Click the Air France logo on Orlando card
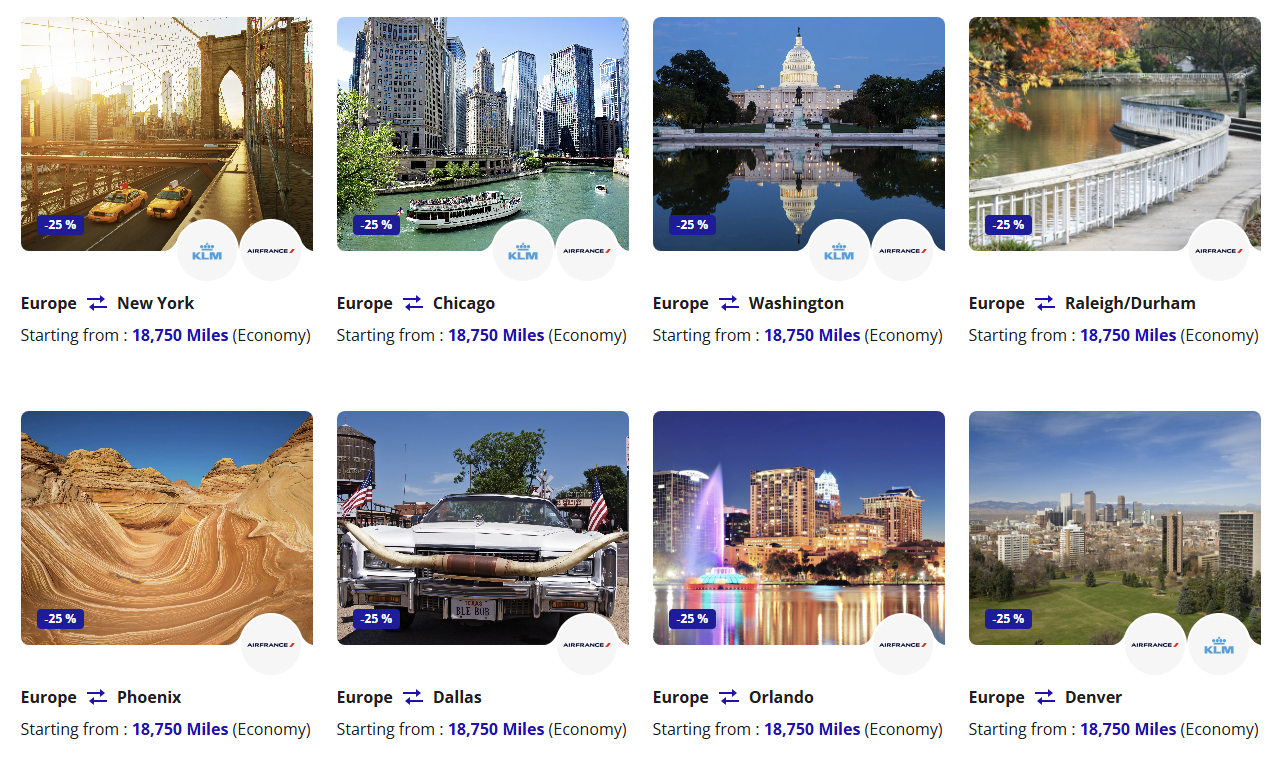The height and width of the screenshot is (776, 1286). click(903, 645)
